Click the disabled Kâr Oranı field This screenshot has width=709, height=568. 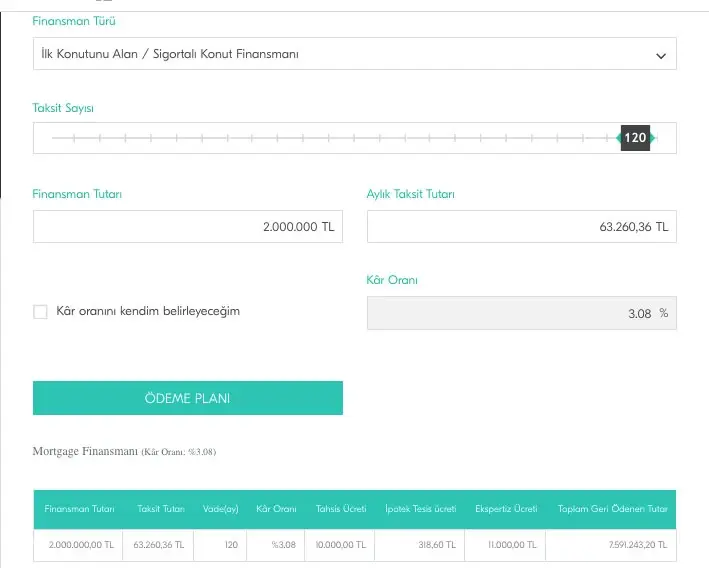pyautogui.click(x=521, y=313)
